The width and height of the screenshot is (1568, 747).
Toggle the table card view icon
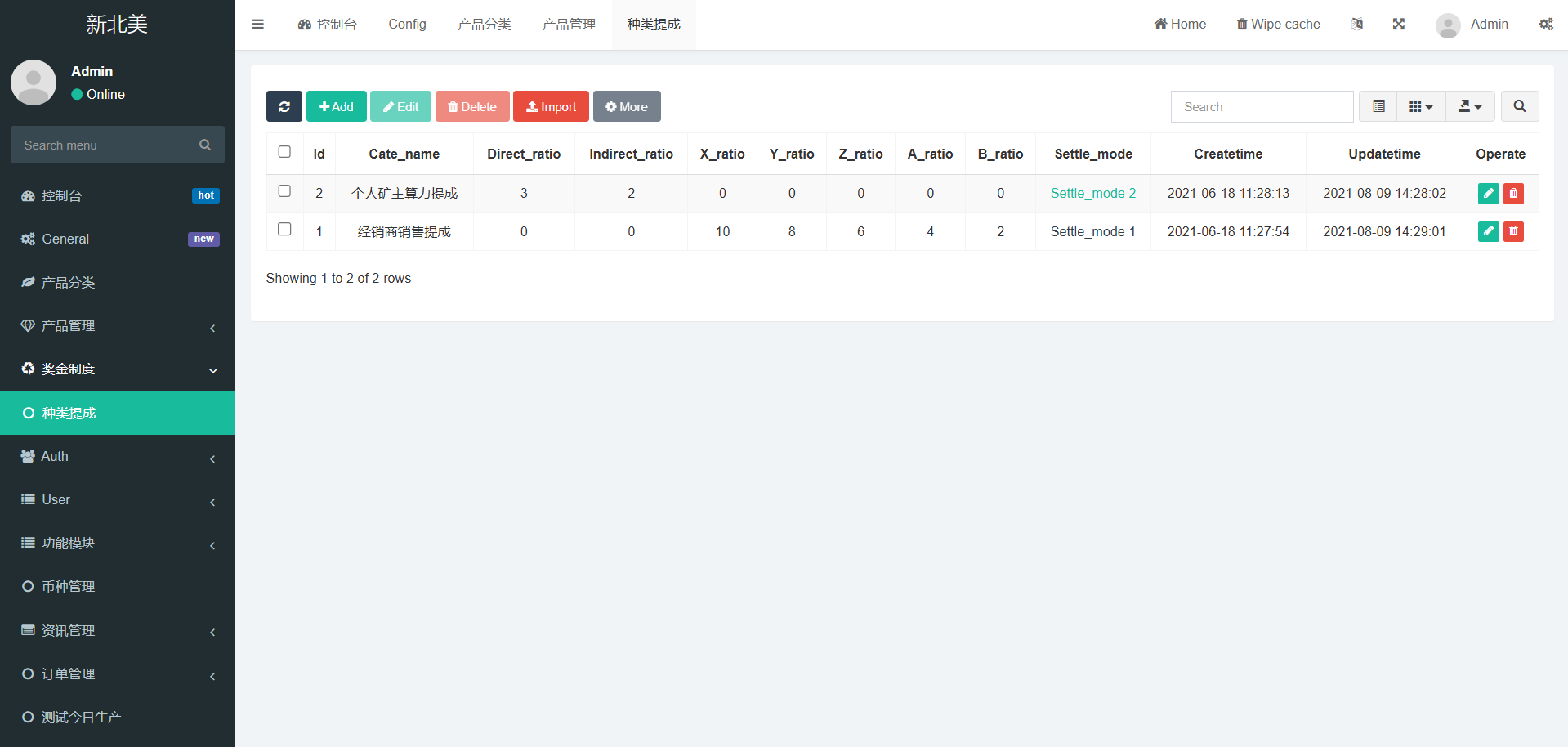(x=1378, y=106)
